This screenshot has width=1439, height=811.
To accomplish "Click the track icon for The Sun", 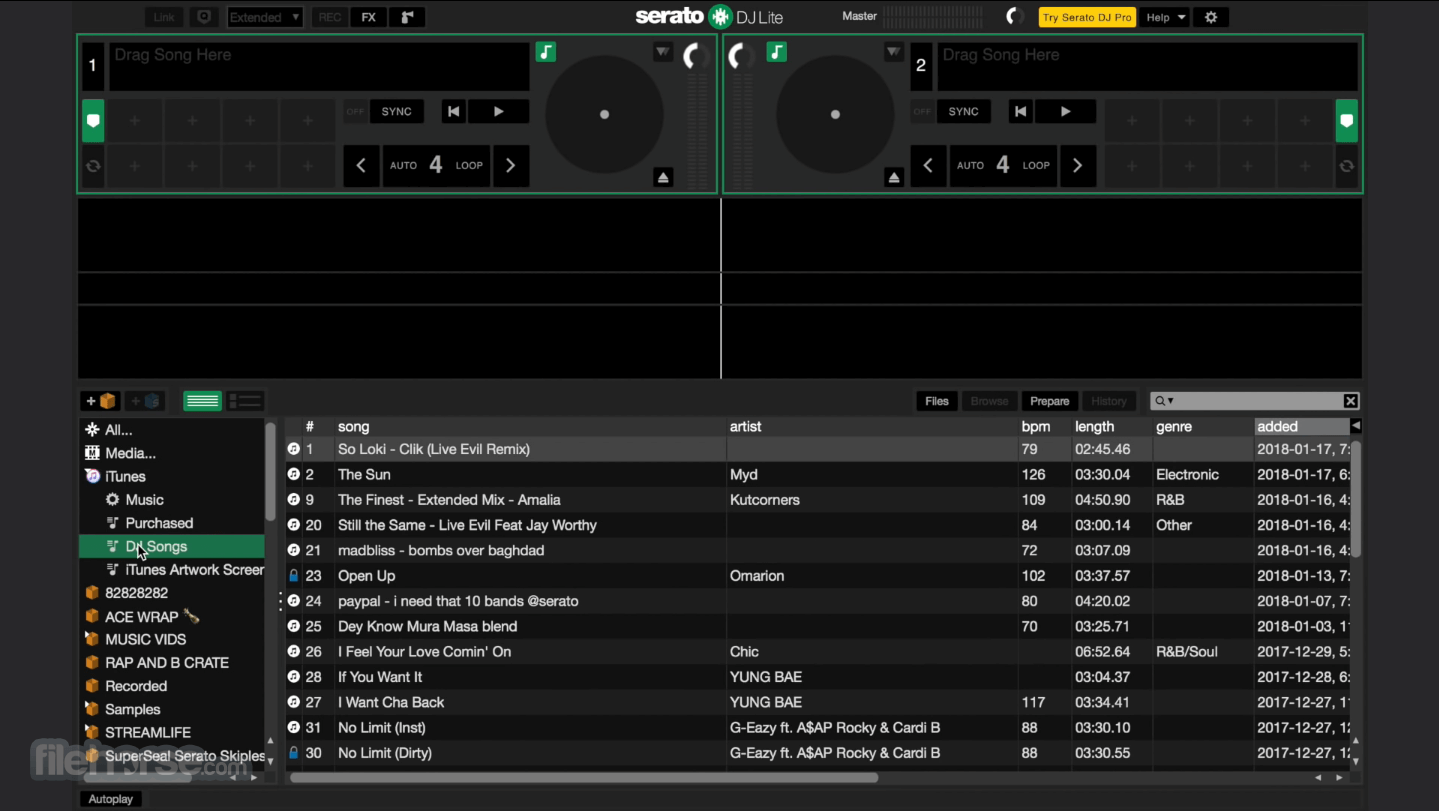I will click(294, 474).
